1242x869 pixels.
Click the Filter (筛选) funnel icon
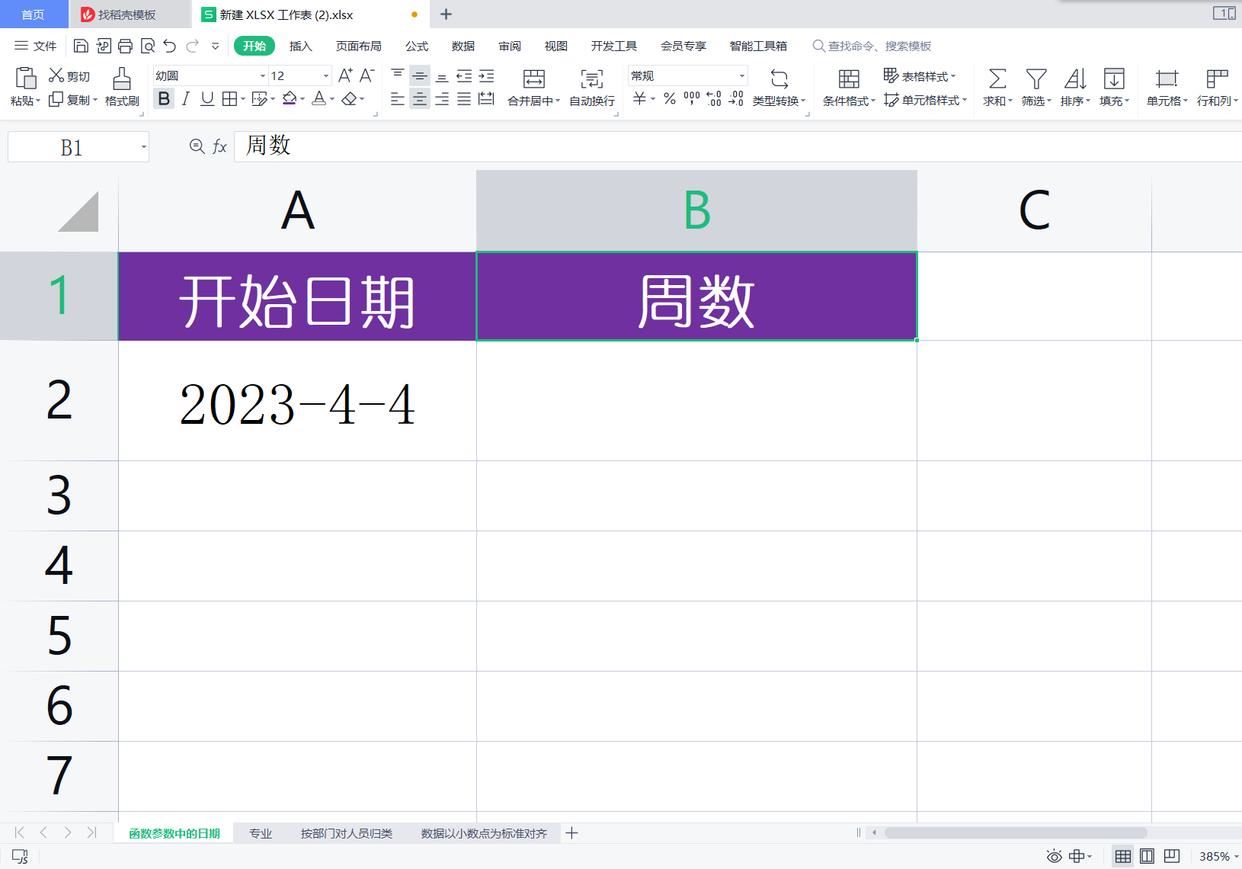(1037, 79)
